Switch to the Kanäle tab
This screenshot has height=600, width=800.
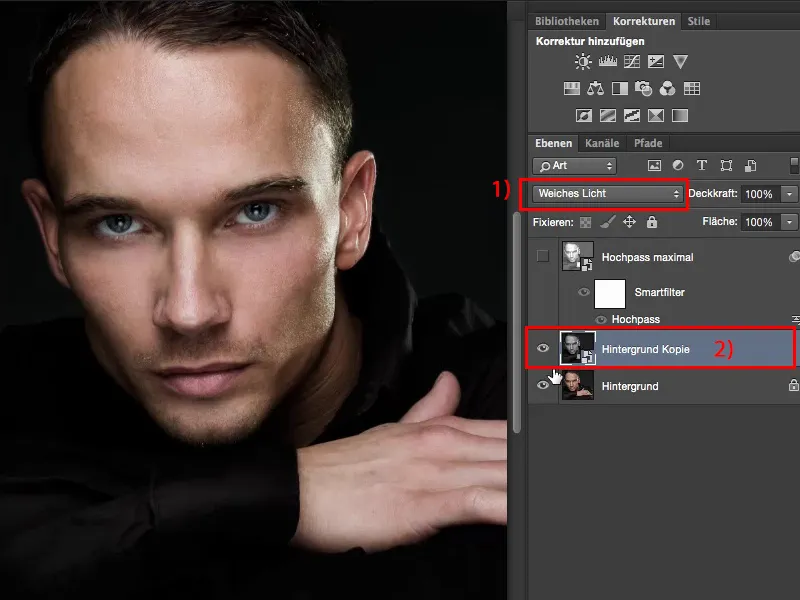(x=602, y=143)
